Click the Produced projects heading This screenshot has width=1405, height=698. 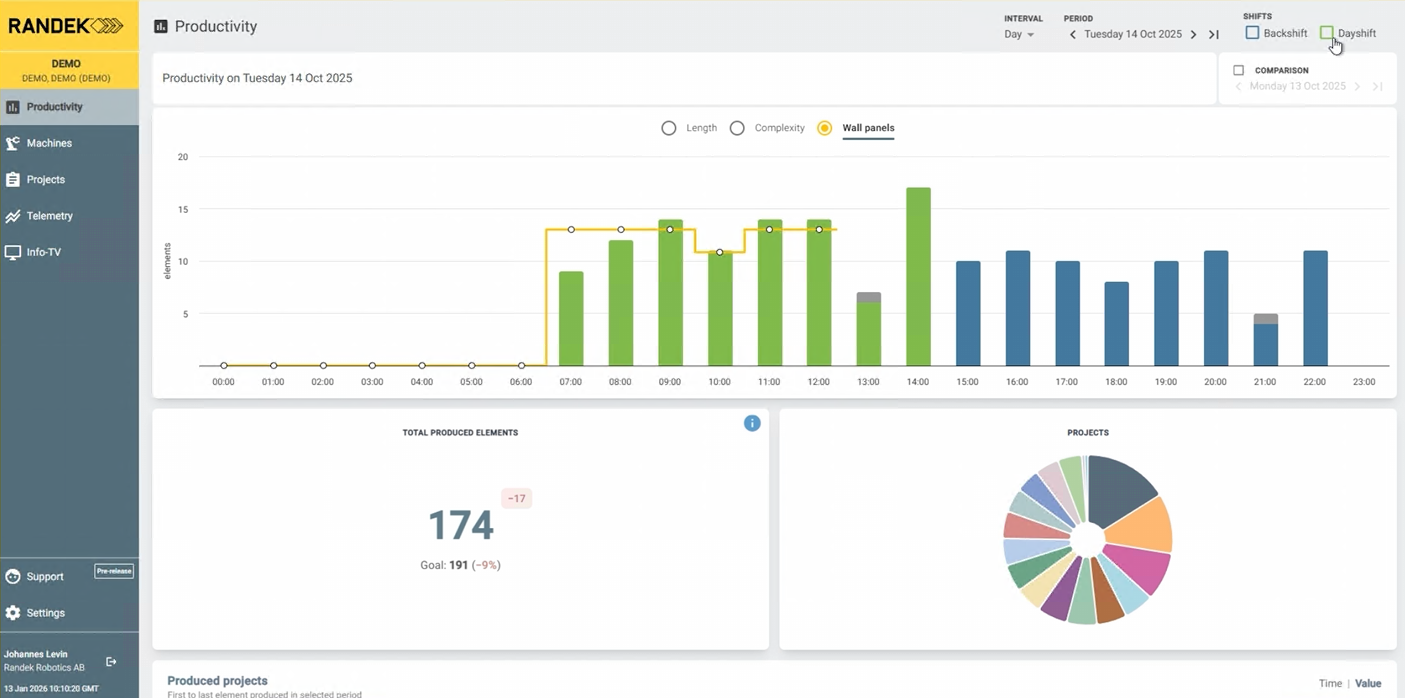(x=217, y=681)
